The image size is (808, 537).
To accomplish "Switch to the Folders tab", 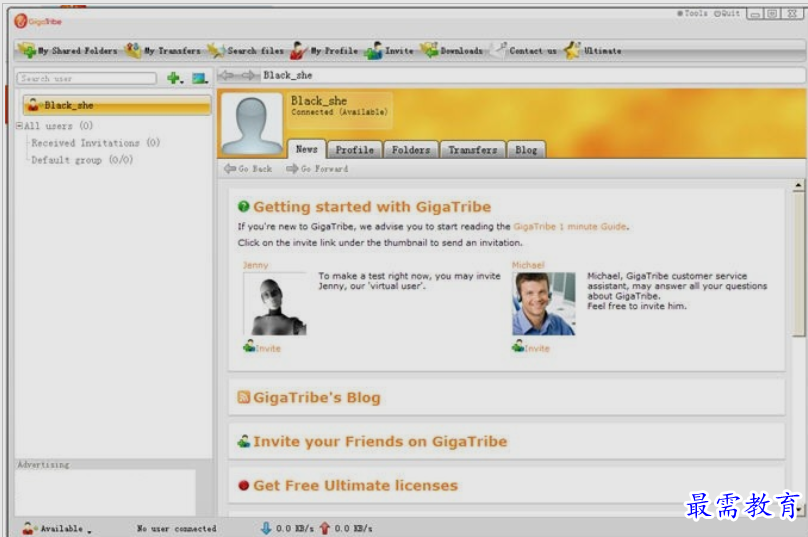I will tap(410, 150).
